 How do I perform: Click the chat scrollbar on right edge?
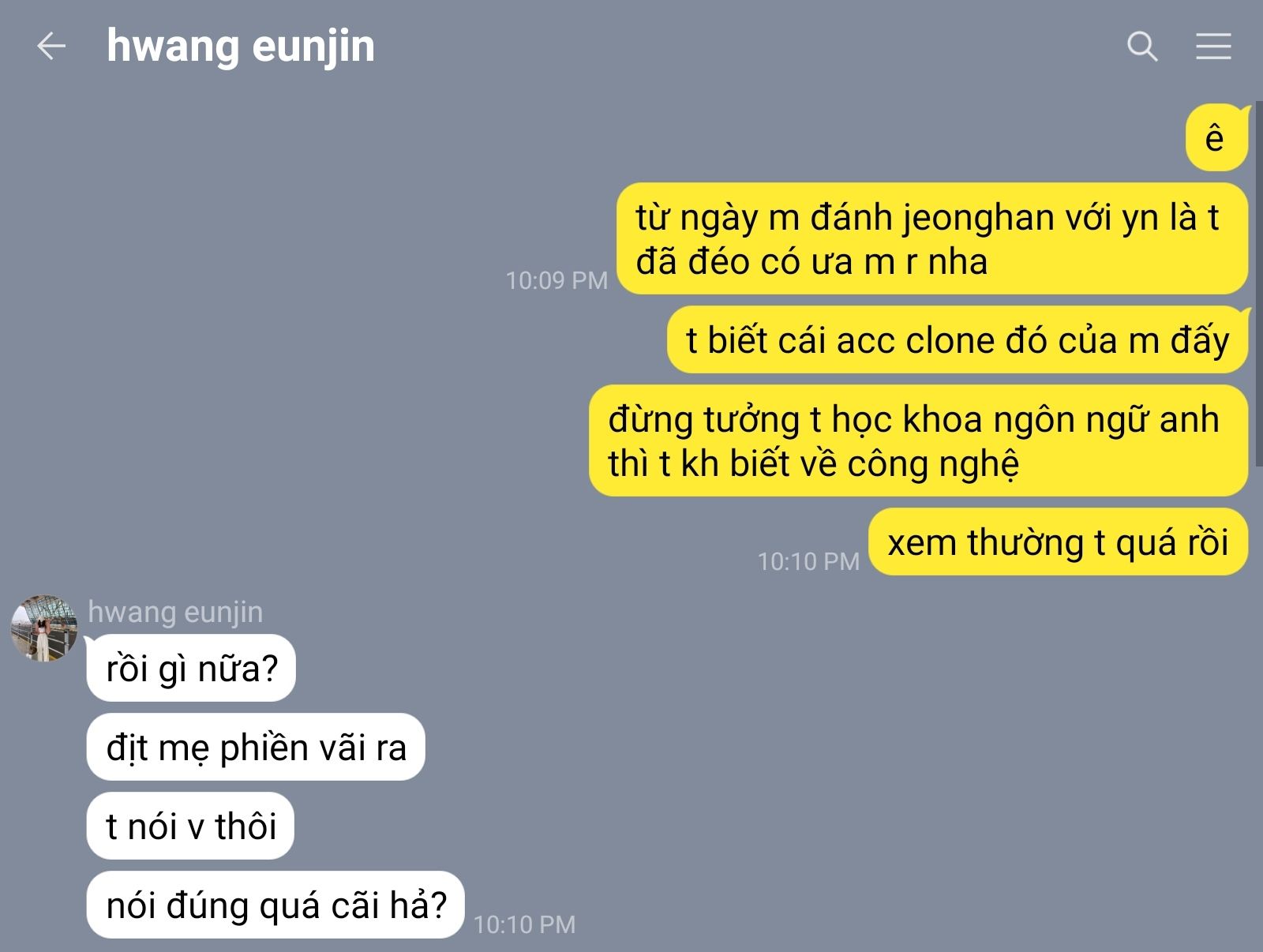click(1258, 284)
